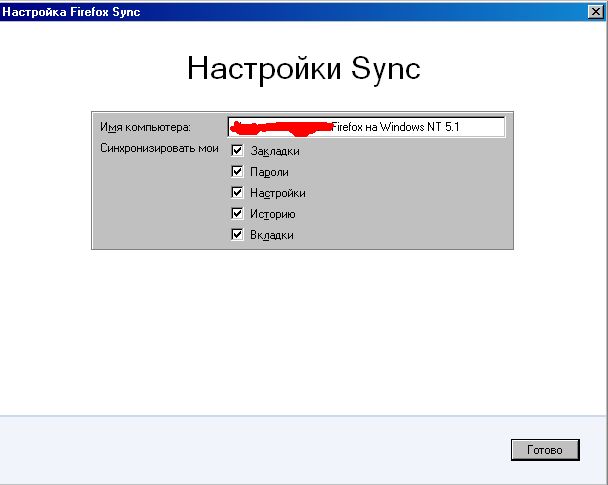Image resolution: width=608 pixels, height=485 pixels.
Task: Click the Имя компьютера label
Action: 145,127
